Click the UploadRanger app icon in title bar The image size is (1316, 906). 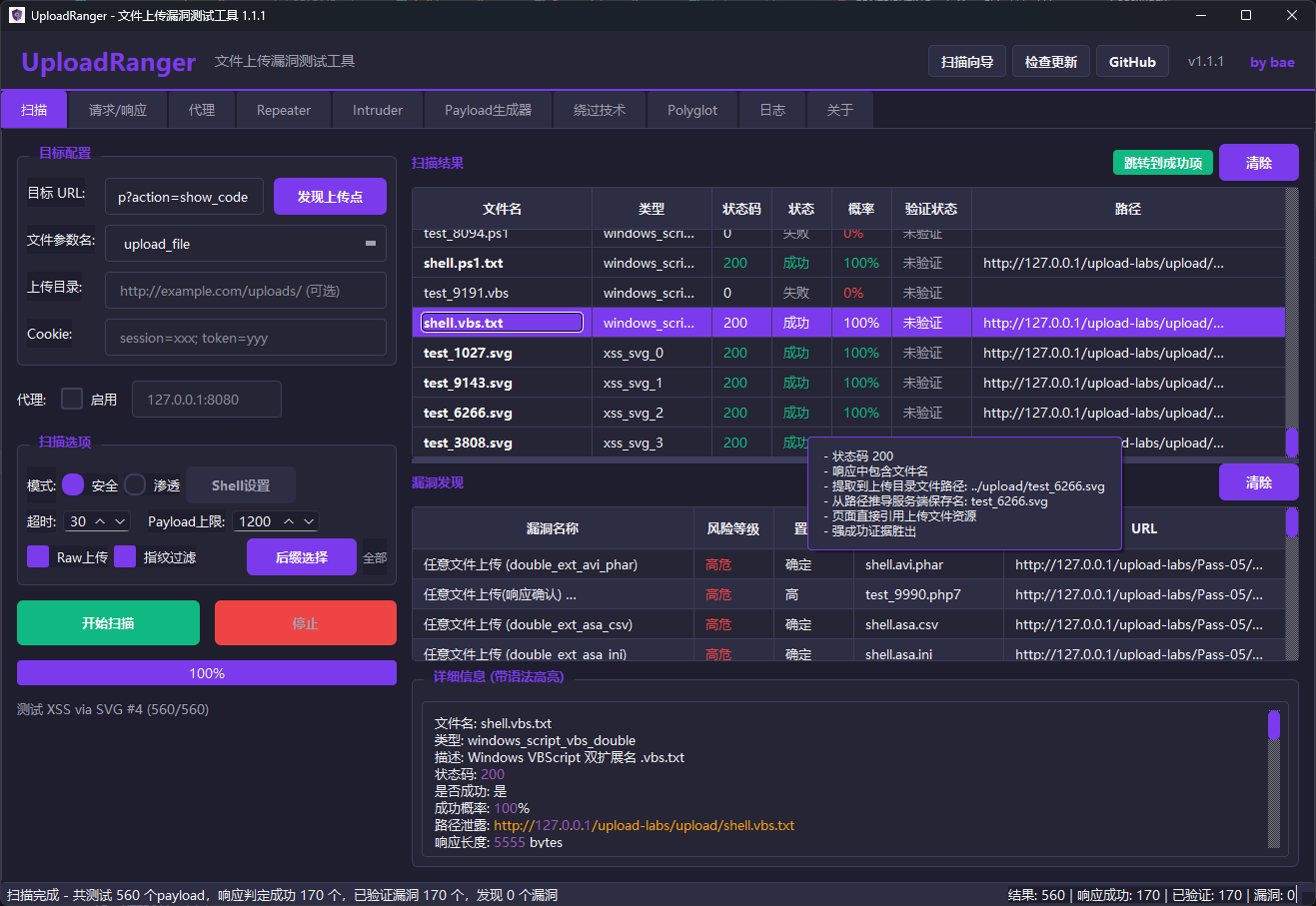16,15
